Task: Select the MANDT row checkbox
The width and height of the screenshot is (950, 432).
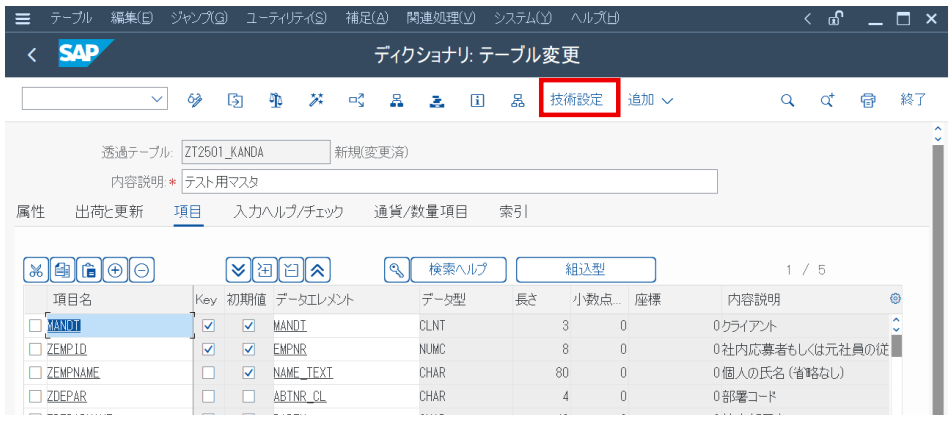Action: pos(35,326)
